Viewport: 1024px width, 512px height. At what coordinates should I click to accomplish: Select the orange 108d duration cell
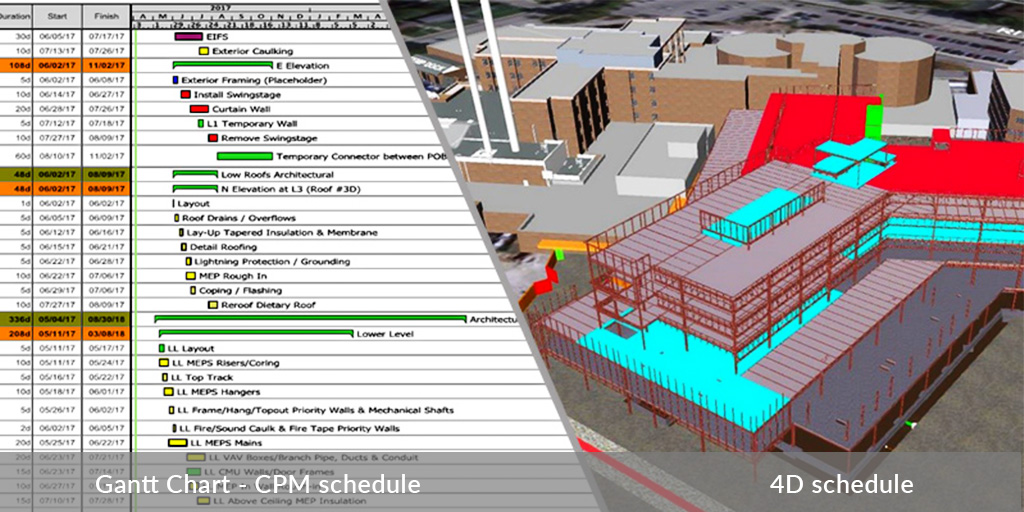(x=16, y=66)
